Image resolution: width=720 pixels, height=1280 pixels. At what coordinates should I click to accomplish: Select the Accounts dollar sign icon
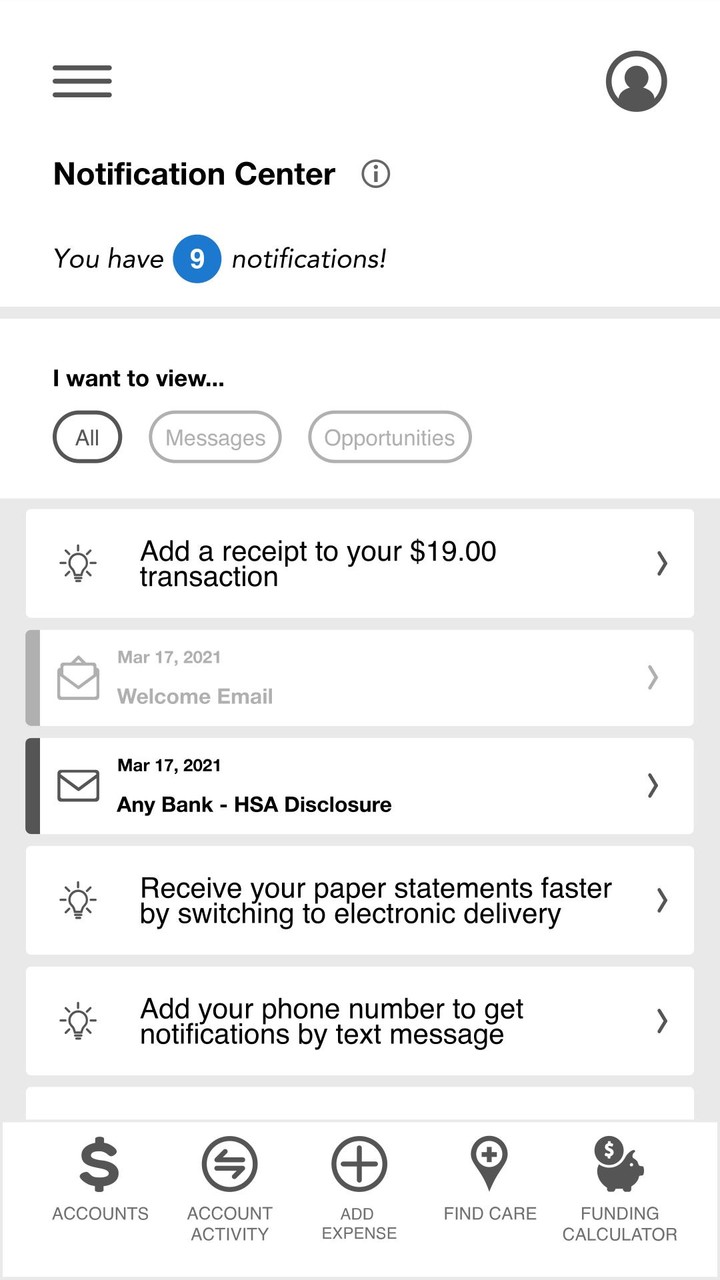[99, 1163]
